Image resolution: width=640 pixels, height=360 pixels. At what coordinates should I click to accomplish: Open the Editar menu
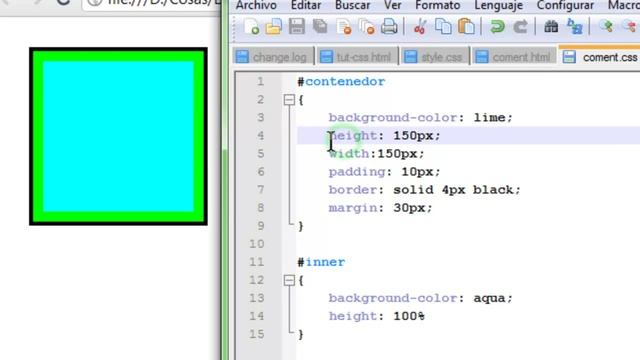(306, 5)
